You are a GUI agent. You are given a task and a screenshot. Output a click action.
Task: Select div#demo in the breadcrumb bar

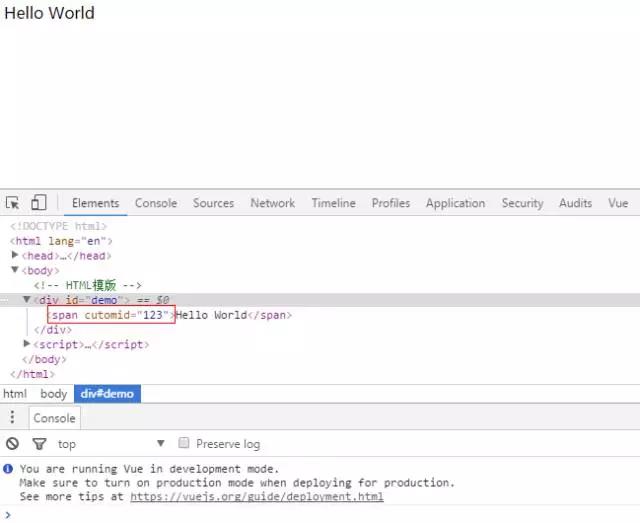coord(107,394)
